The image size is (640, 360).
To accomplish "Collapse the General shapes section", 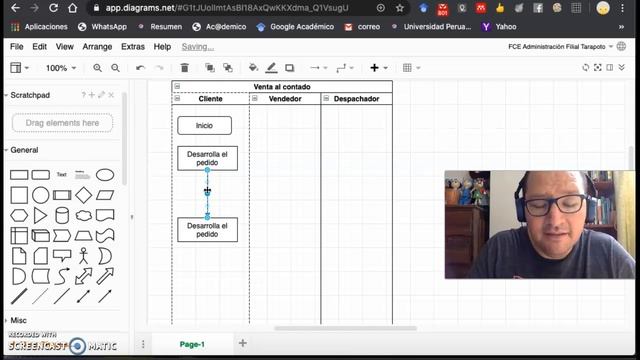I will click(21, 150).
